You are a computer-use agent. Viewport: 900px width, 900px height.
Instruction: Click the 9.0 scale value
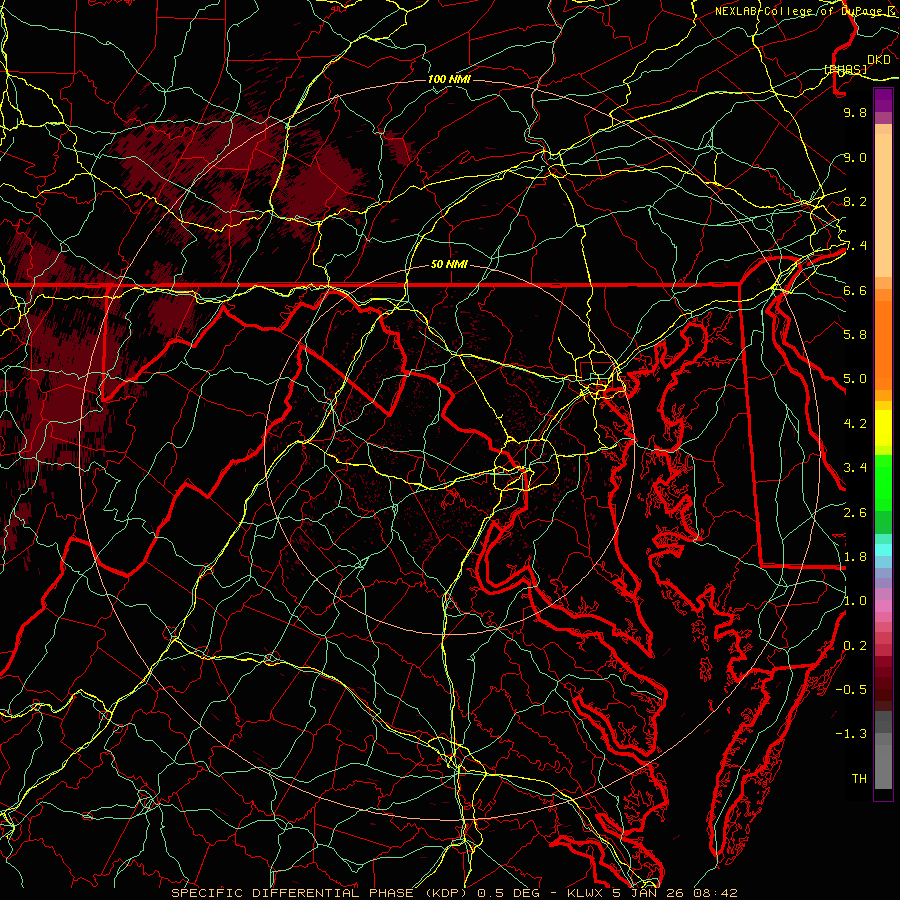coord(855,157)
